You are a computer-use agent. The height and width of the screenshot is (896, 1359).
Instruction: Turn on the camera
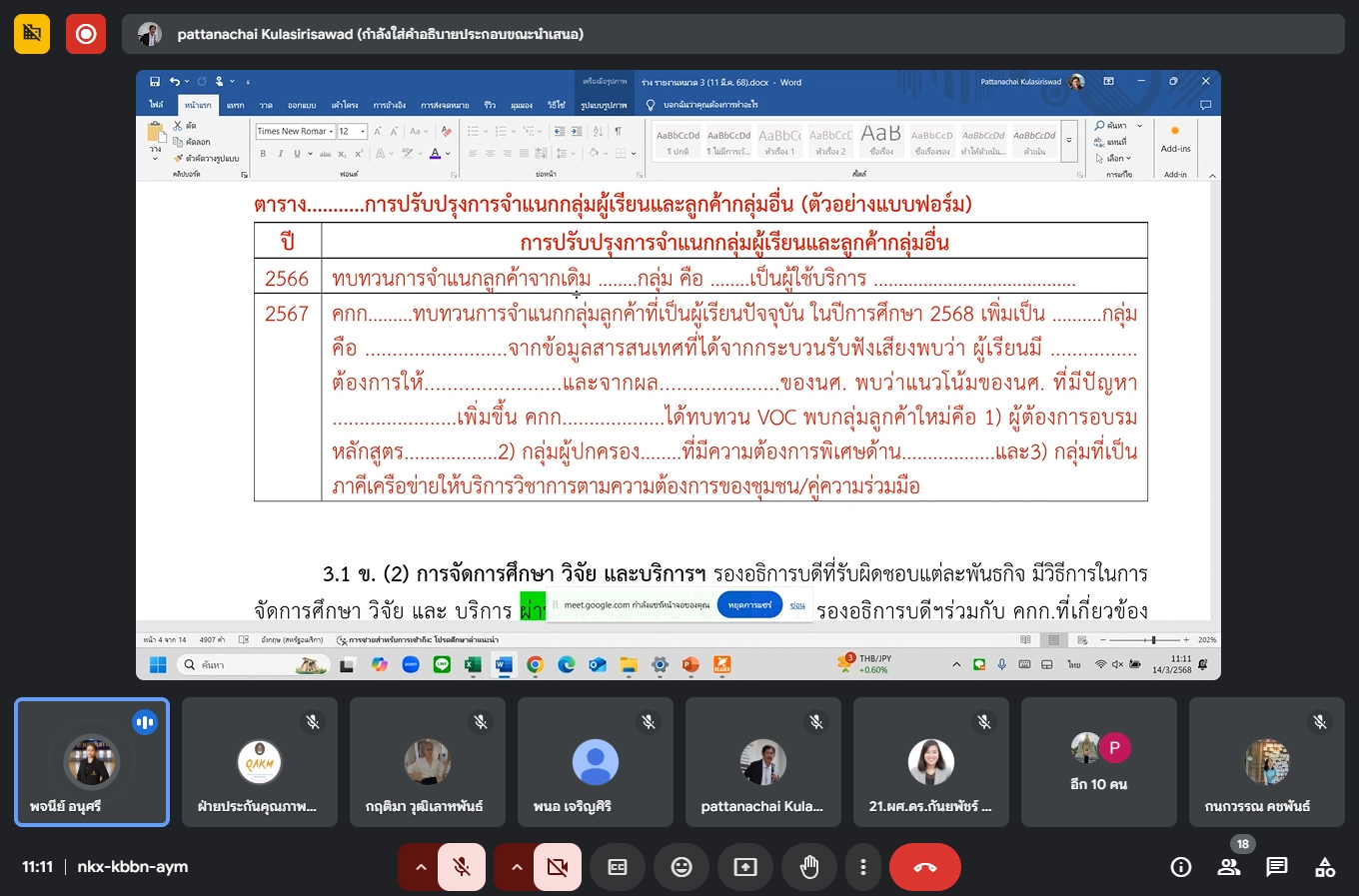point(557,867)
